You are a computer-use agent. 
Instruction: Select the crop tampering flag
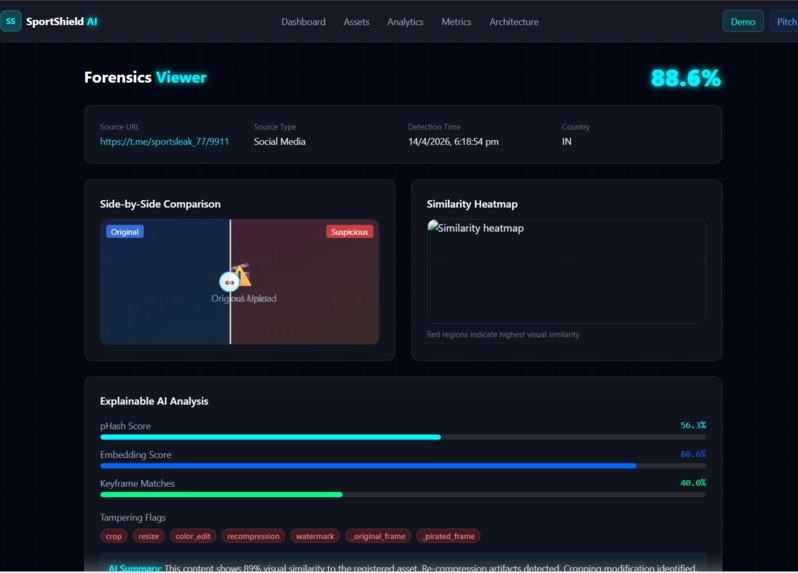(113, 536)
